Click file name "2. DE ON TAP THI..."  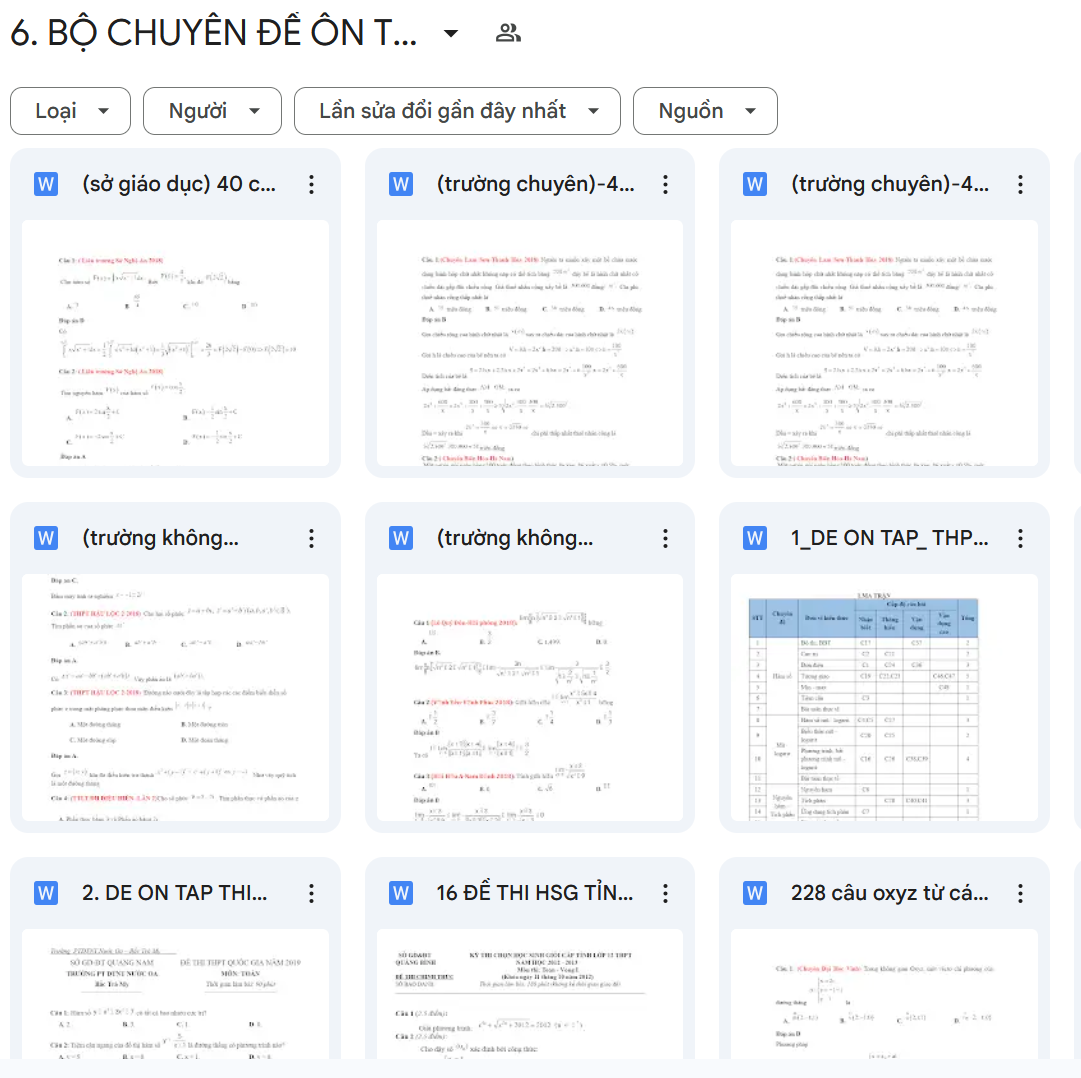pyautogui.click(x=175, y=893)
